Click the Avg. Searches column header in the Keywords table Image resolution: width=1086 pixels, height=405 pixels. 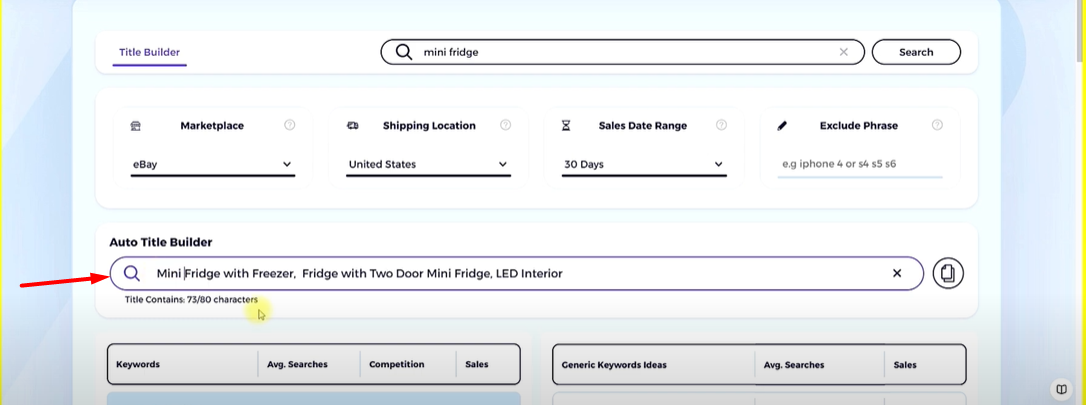[297, 365]
